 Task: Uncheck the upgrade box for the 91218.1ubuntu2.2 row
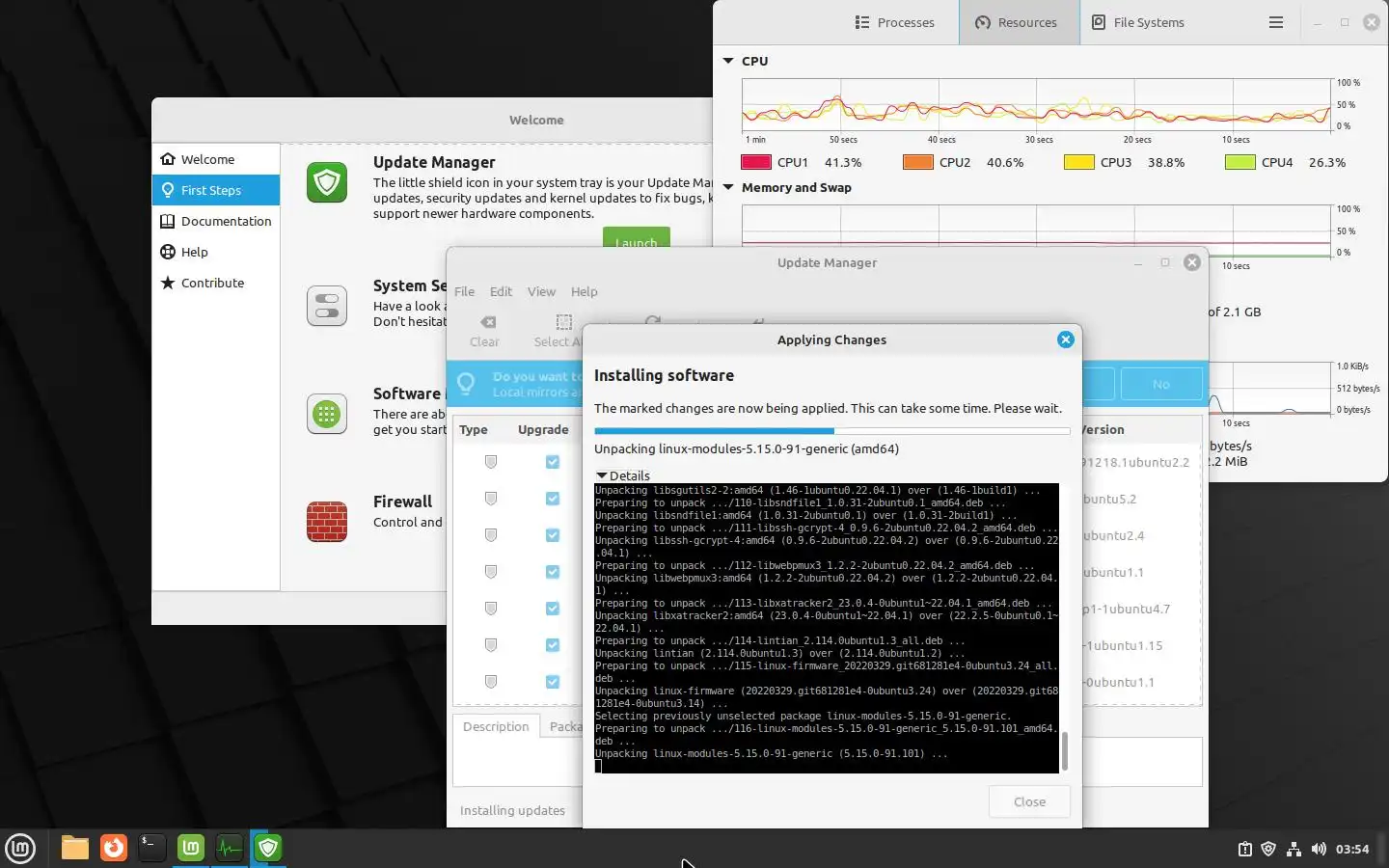click(553, 462)
